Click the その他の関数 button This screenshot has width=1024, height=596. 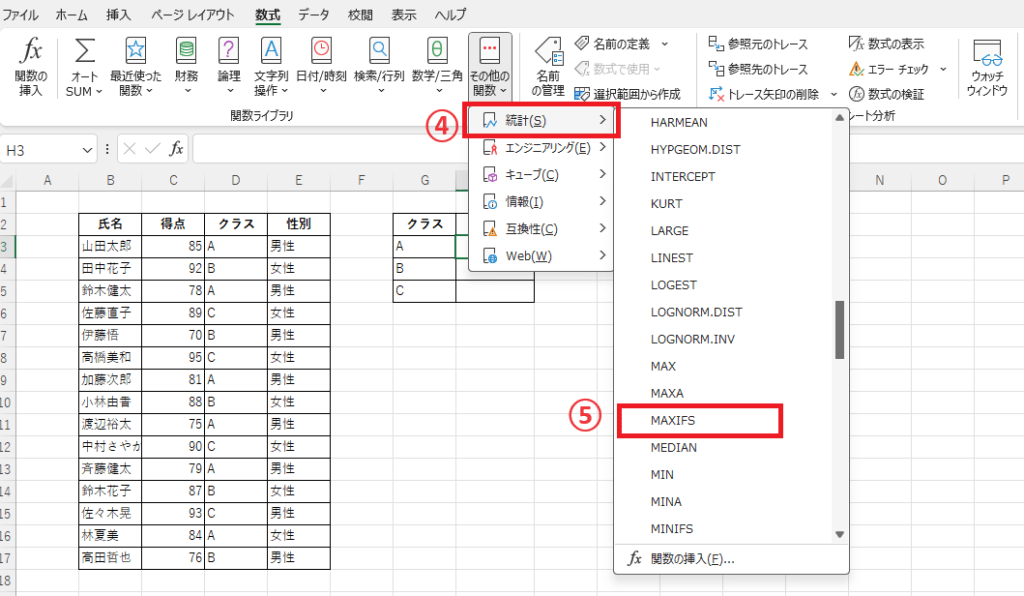[x=490, y=67]
